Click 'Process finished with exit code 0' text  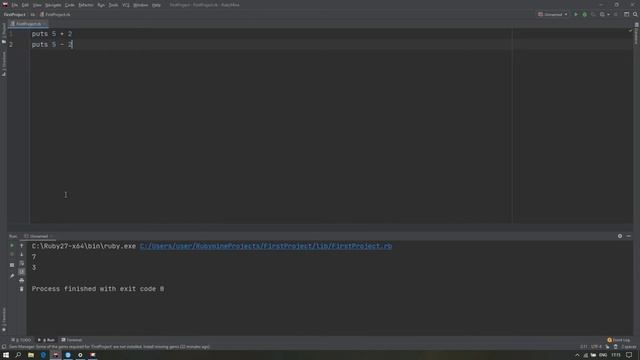tap(98, 289)
